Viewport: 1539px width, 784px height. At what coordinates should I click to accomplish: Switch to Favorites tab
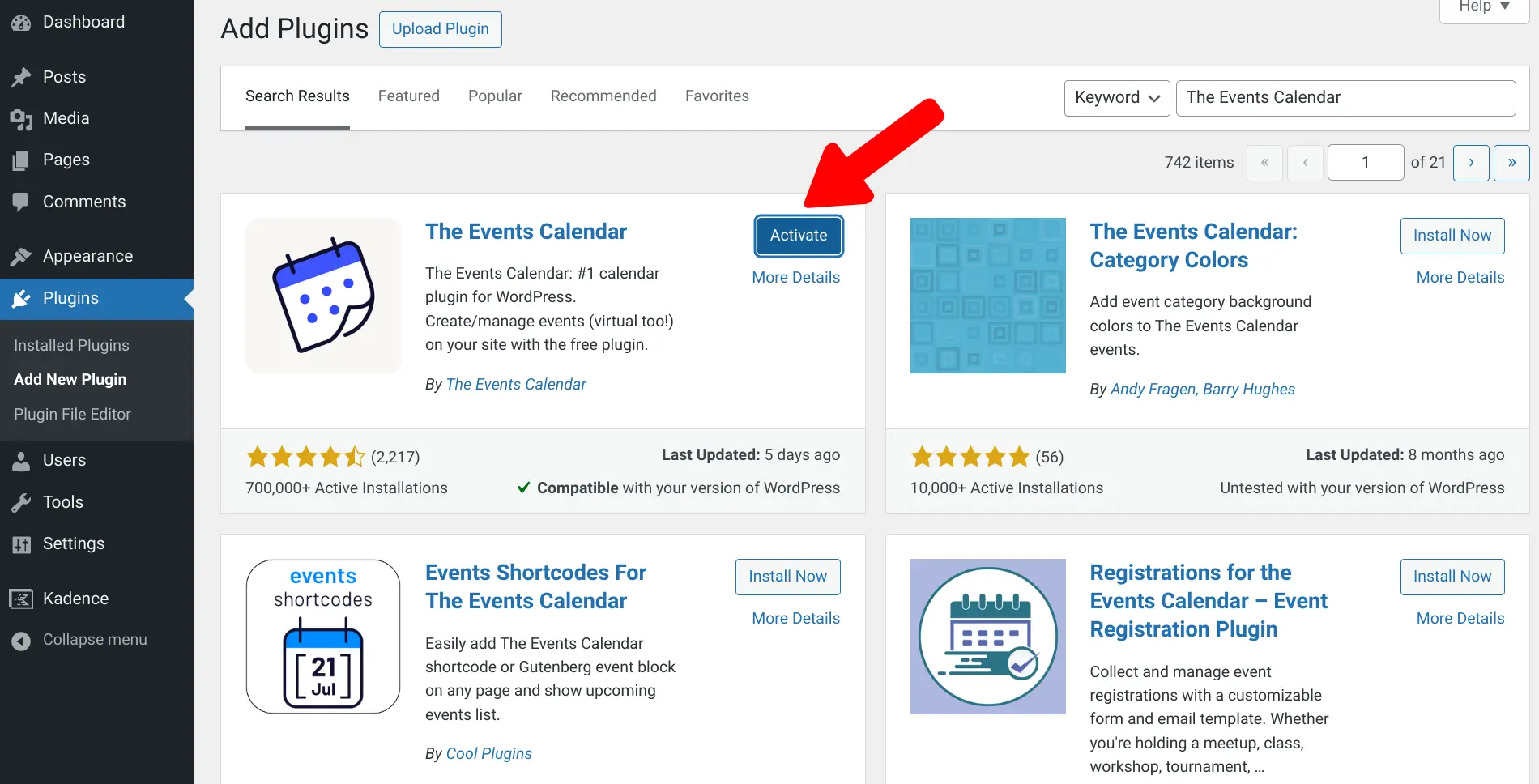click(x=717, y=96)
